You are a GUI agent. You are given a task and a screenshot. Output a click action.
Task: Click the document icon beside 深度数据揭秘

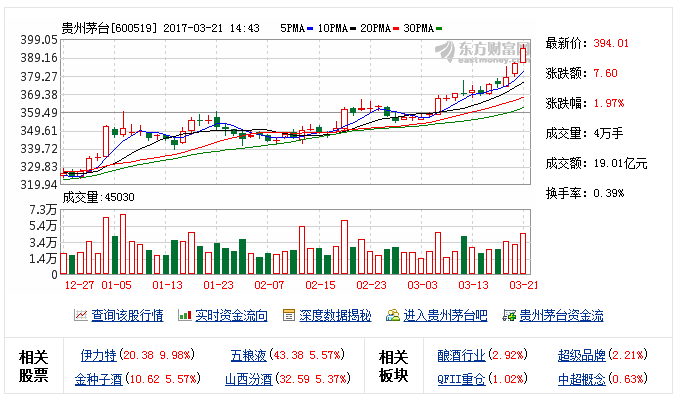289,315
